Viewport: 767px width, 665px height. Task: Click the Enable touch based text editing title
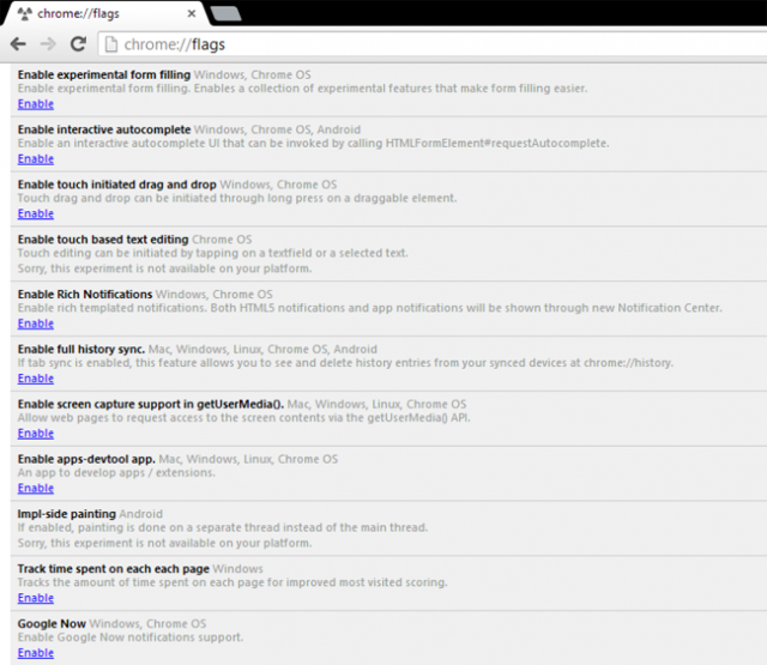(103, 239)
